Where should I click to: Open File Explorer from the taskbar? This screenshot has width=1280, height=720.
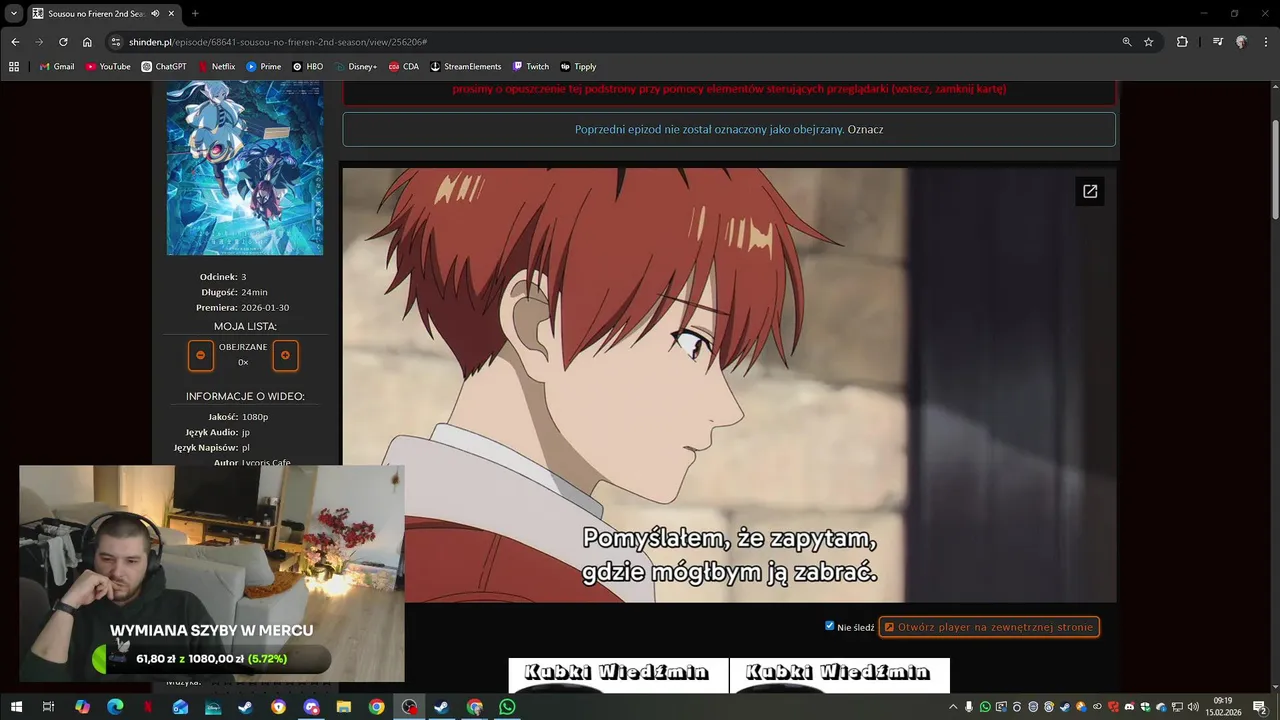point(343,707)
